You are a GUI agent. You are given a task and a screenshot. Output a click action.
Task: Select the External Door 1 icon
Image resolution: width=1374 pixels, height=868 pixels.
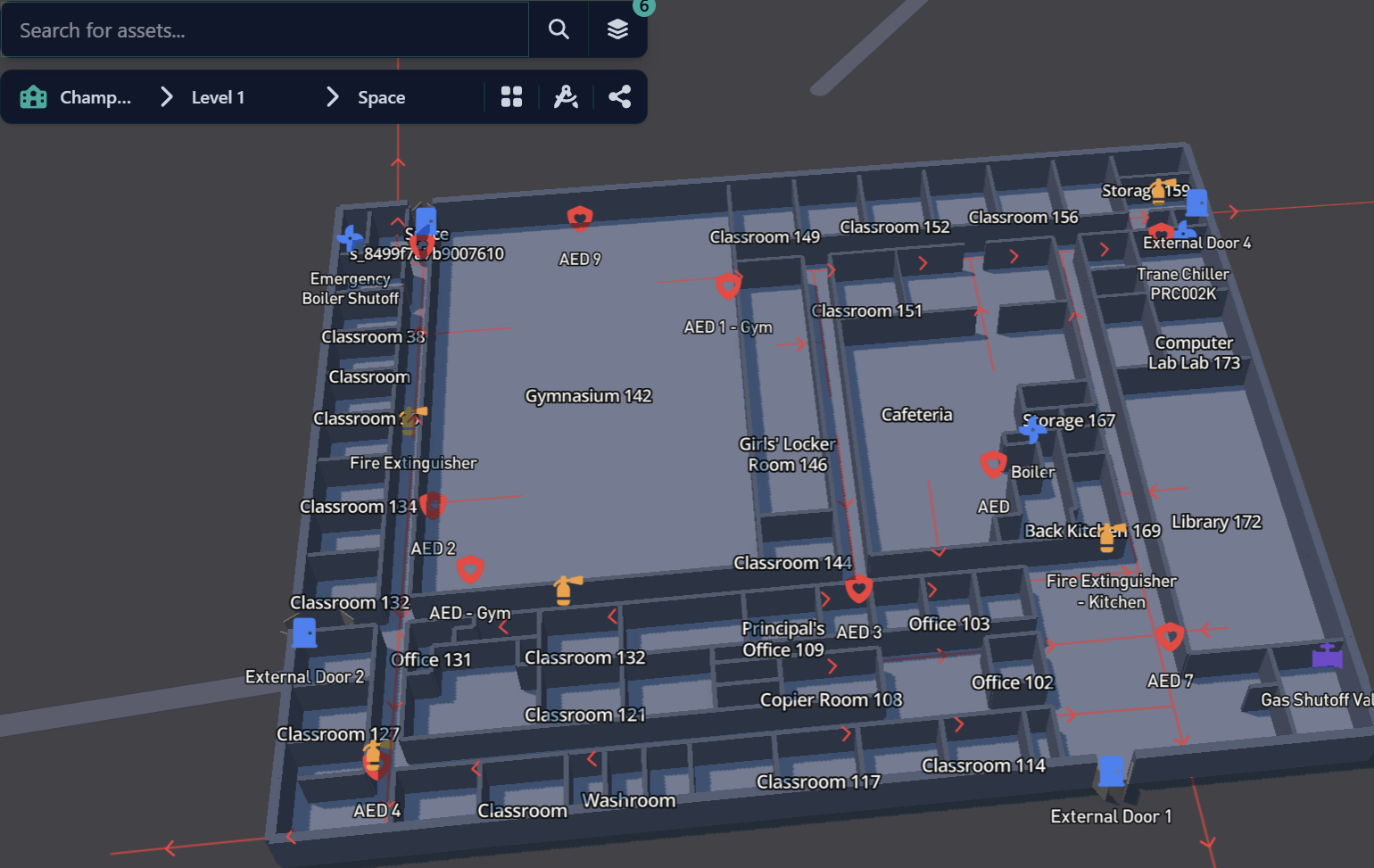pos(1112,771)
